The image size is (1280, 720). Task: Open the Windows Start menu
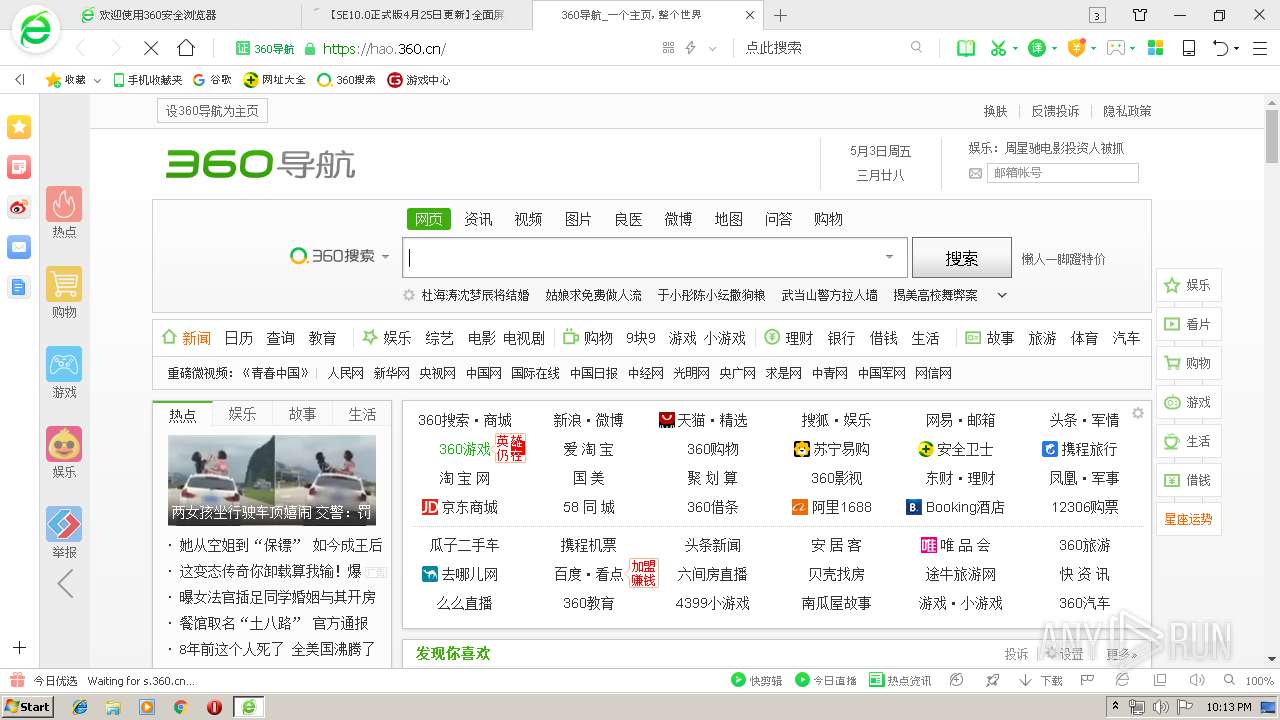pos(28,706)
